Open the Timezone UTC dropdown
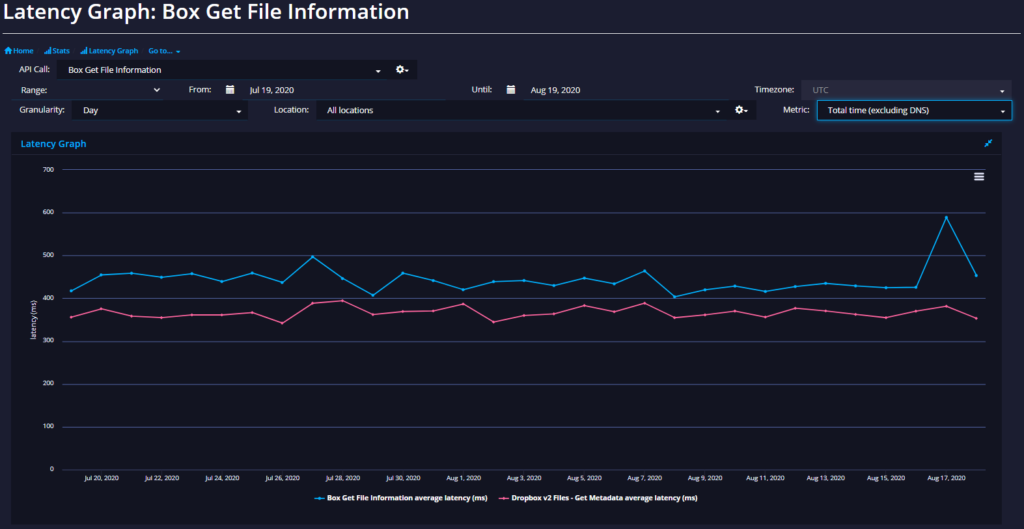Image resolution: width=1024 pixels, height=529 pixels. pos(906,90)
